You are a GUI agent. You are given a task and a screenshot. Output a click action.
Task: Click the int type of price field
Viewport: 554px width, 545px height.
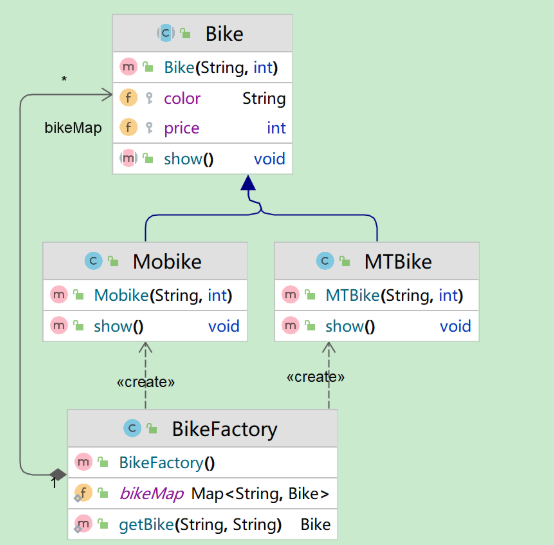[x=276, y=128]
